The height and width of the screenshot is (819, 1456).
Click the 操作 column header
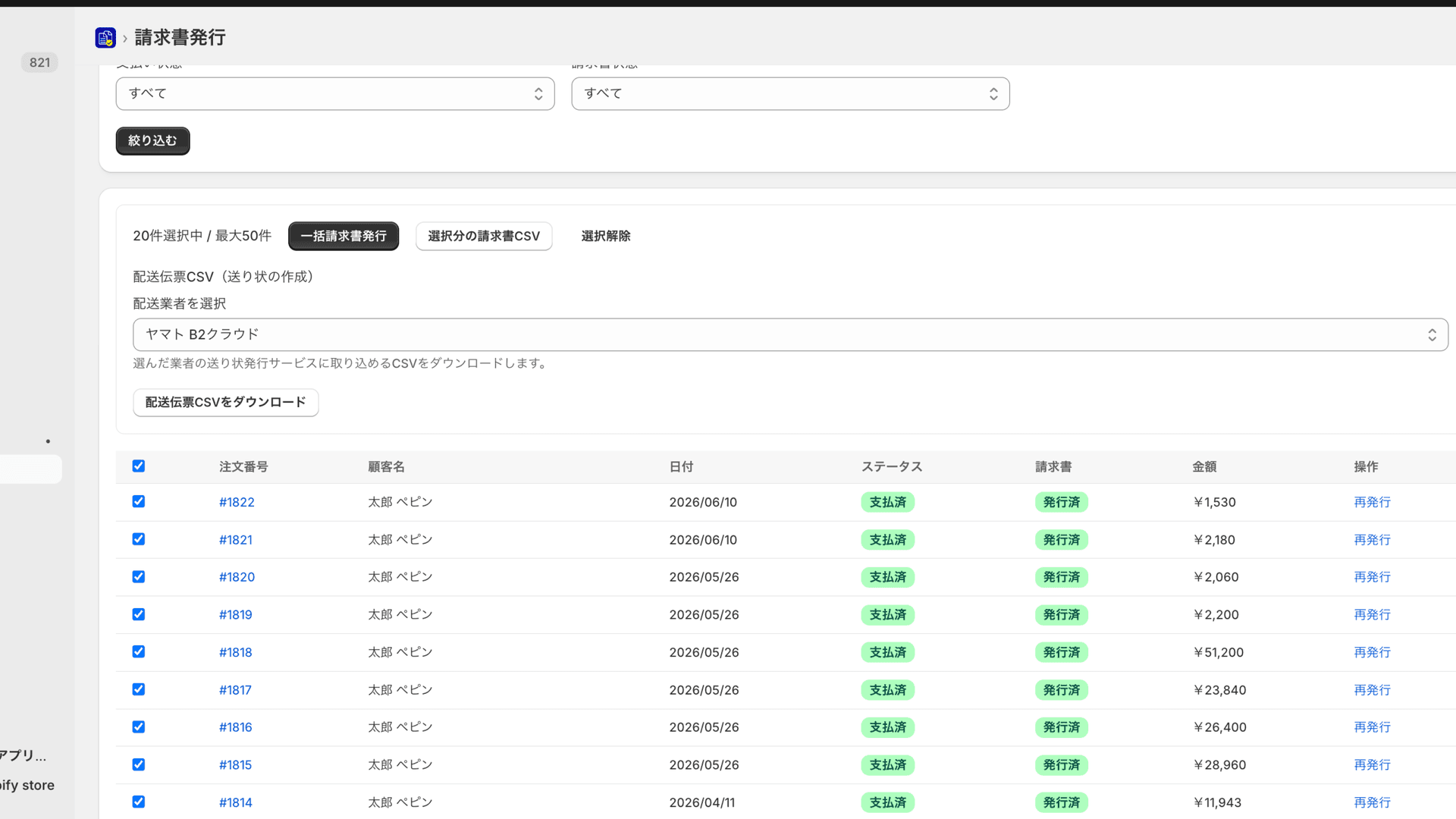[1366, 467]
